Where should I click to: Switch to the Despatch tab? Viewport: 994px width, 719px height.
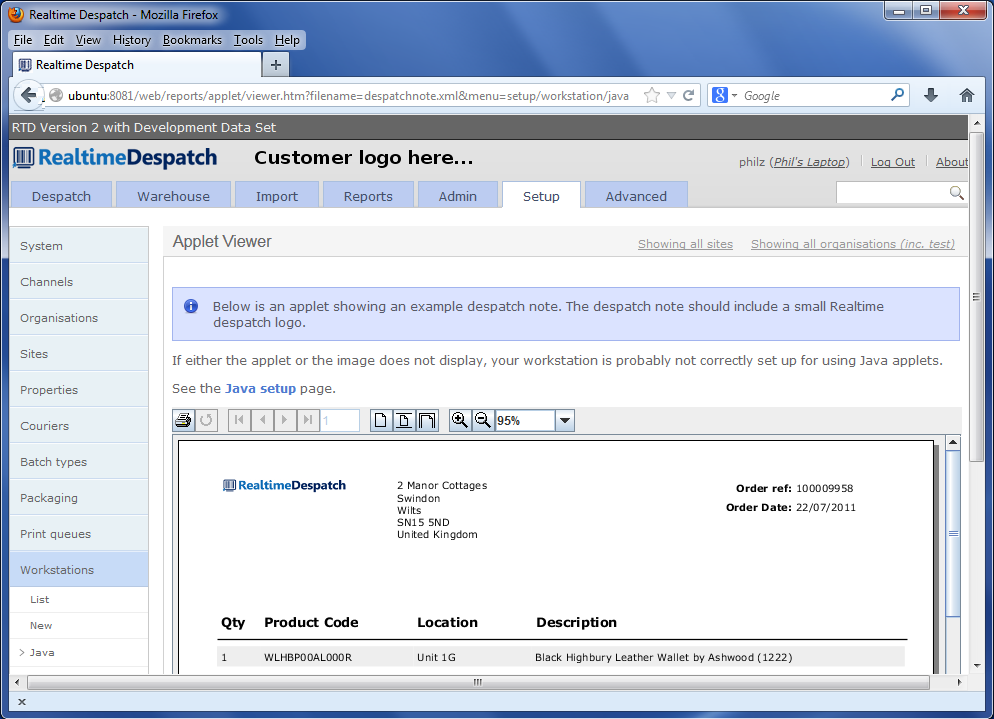point(61,195)
